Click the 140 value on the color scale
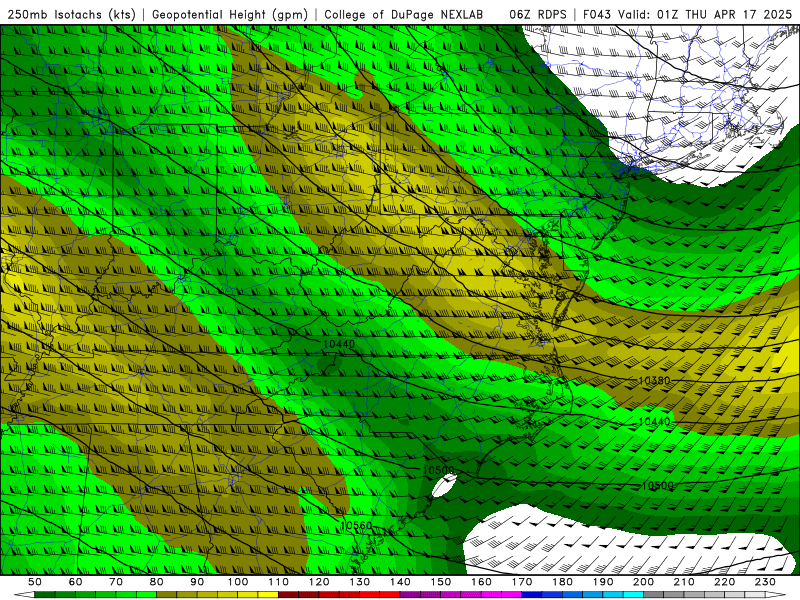Image resolution: width=800 pixels, height=600 pixels. click(401, 582)
